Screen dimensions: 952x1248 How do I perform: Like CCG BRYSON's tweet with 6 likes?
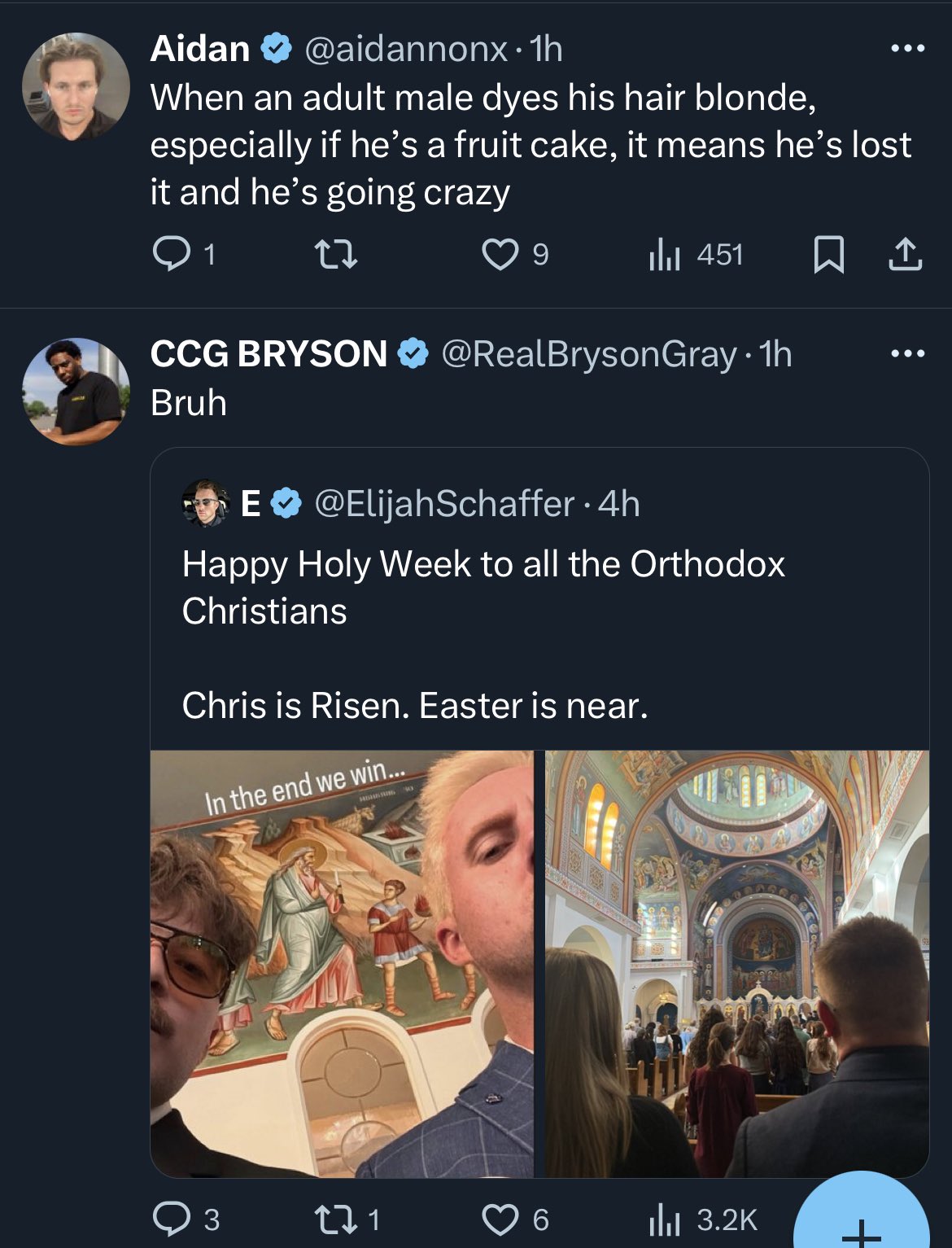(515, 1219)
